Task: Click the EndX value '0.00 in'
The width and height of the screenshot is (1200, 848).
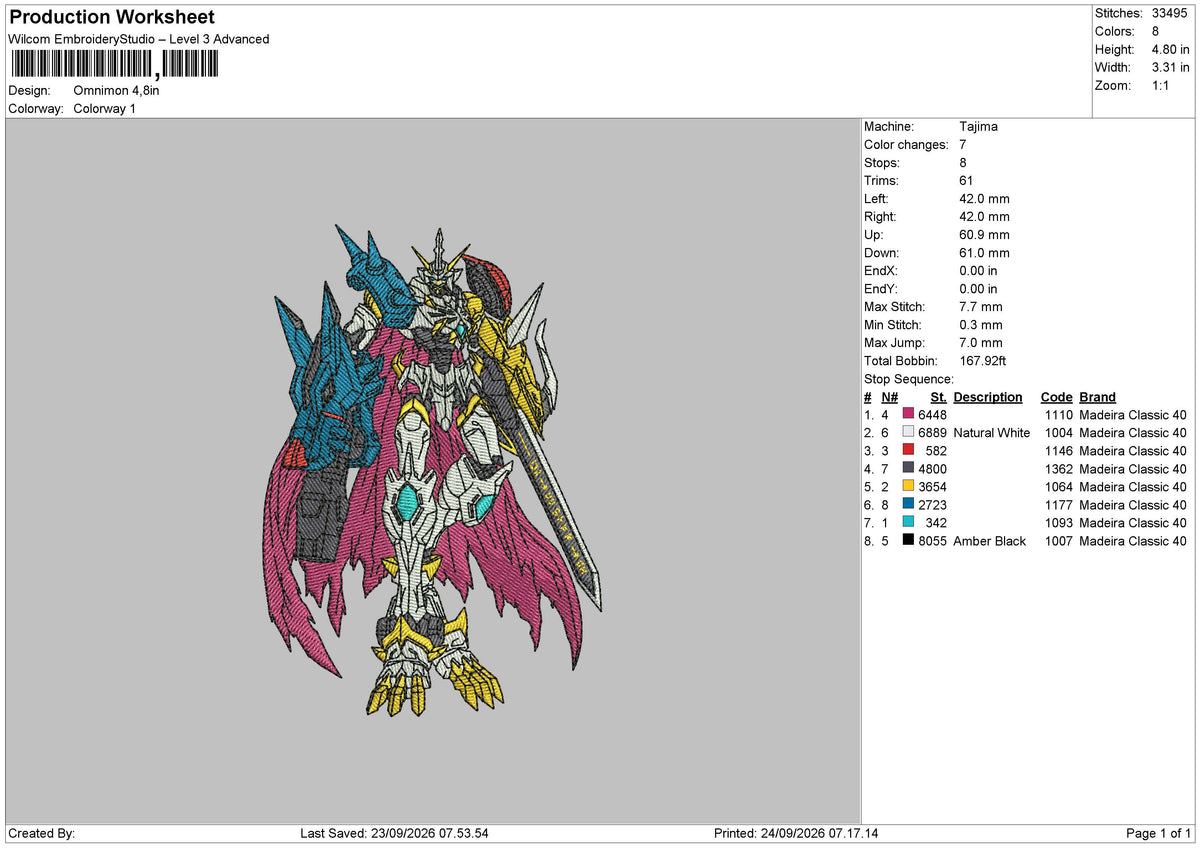Action: [978, 271]
